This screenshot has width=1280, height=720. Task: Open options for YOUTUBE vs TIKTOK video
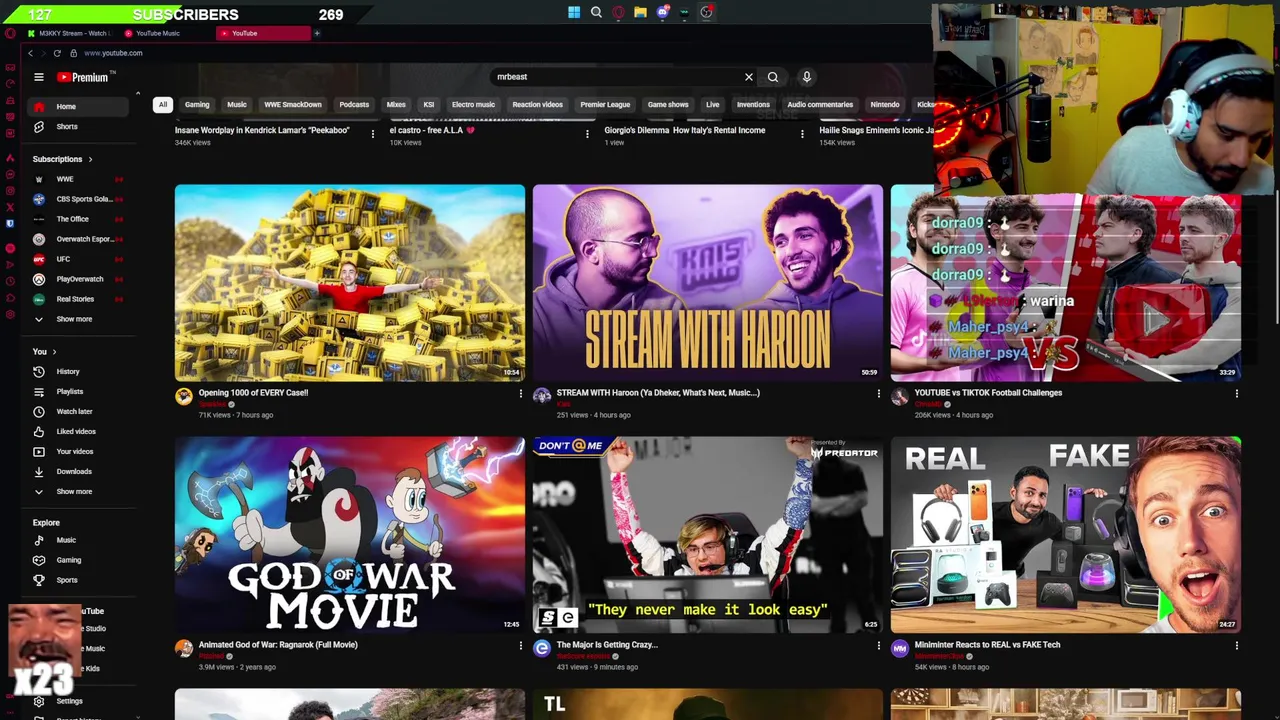[x=1236, y=393]
